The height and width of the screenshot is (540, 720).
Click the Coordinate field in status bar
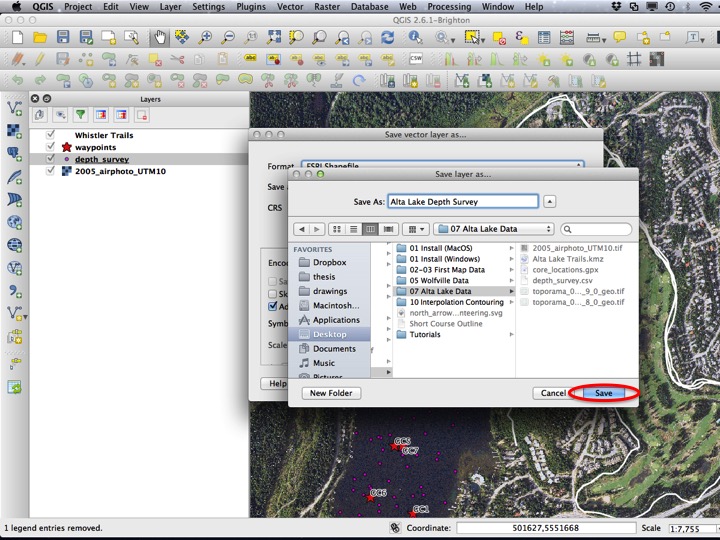tap(546, 528)
